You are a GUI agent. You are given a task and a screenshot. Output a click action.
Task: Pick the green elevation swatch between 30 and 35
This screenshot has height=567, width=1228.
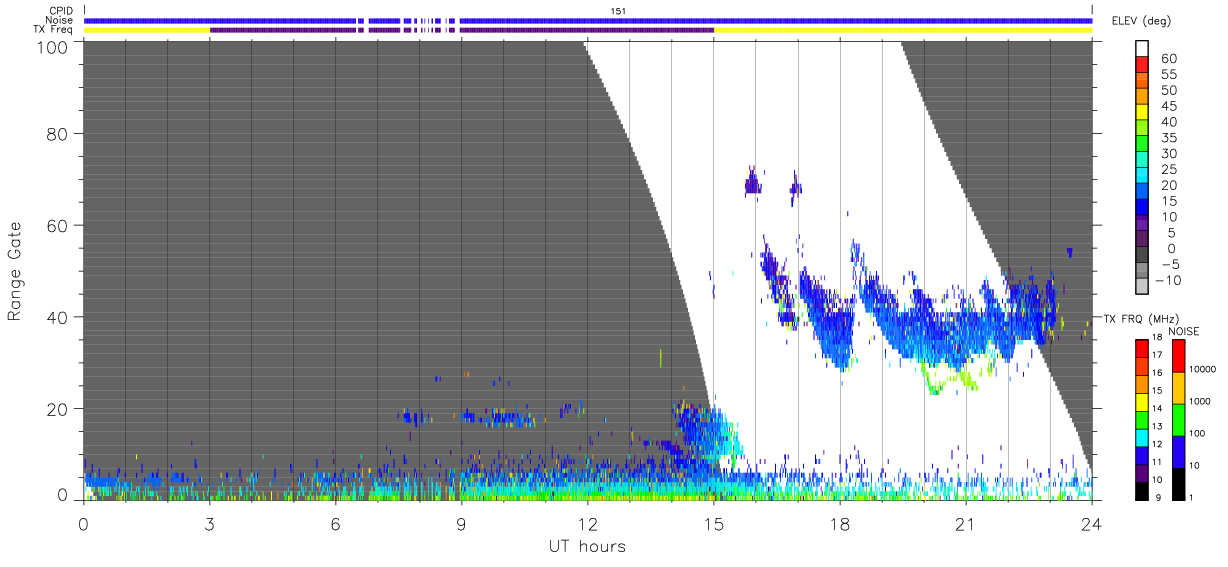pyautogui.click(x=1142, y=145)
